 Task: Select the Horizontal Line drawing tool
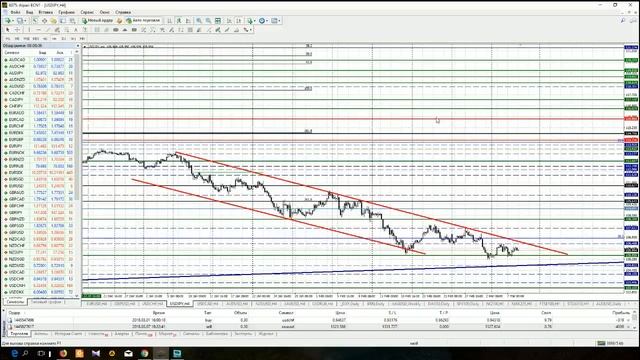point(38,29)
